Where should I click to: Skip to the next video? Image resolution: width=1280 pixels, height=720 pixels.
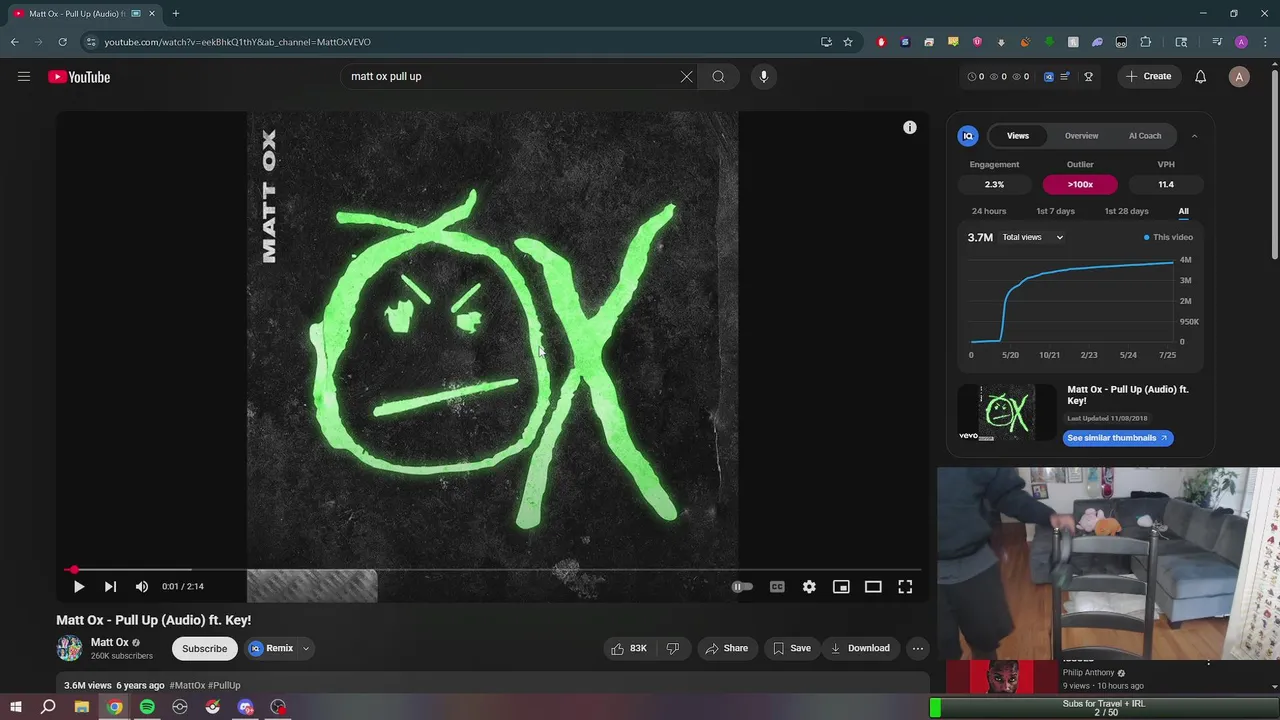(110, 587)
